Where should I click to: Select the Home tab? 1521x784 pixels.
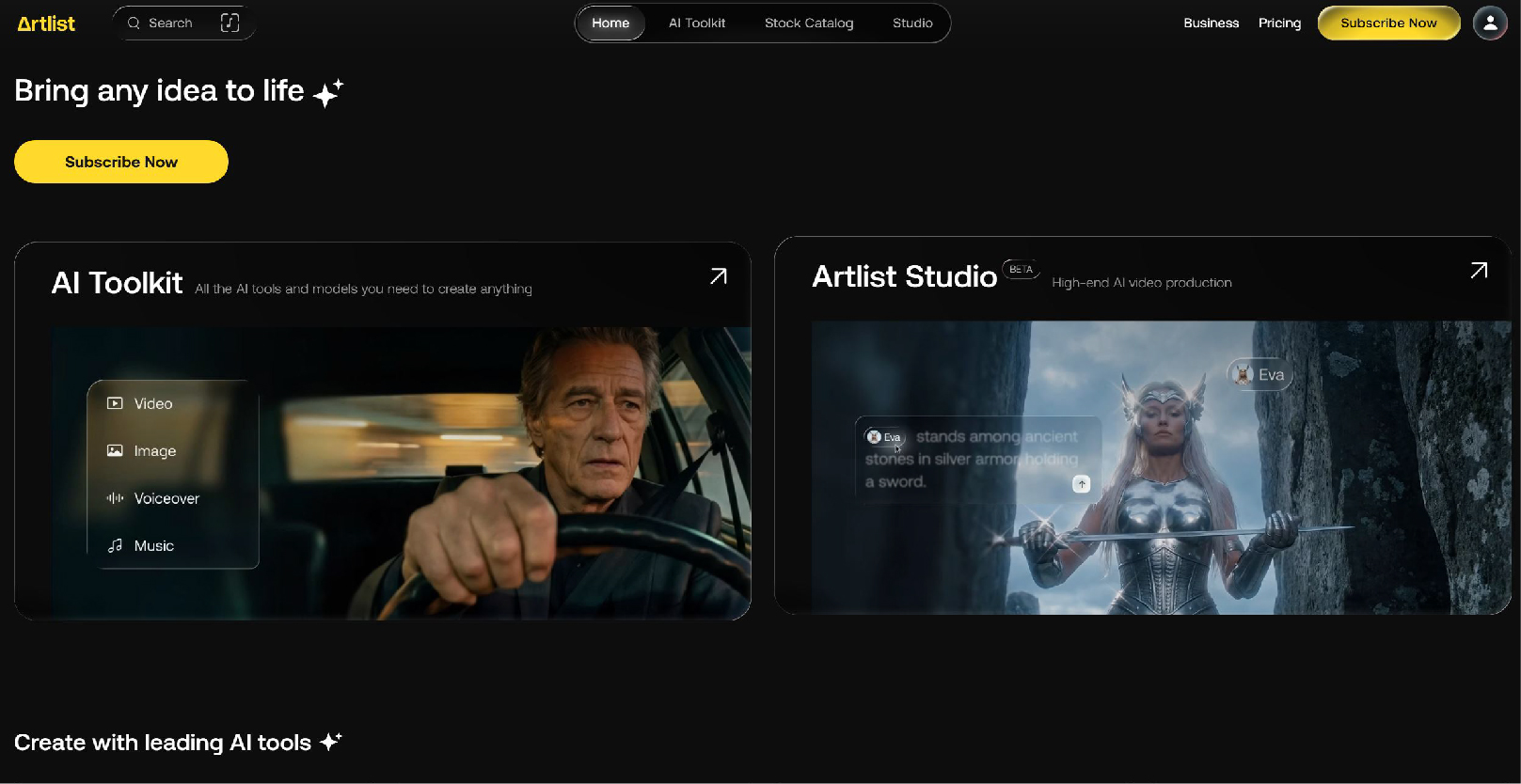[610, 23]
